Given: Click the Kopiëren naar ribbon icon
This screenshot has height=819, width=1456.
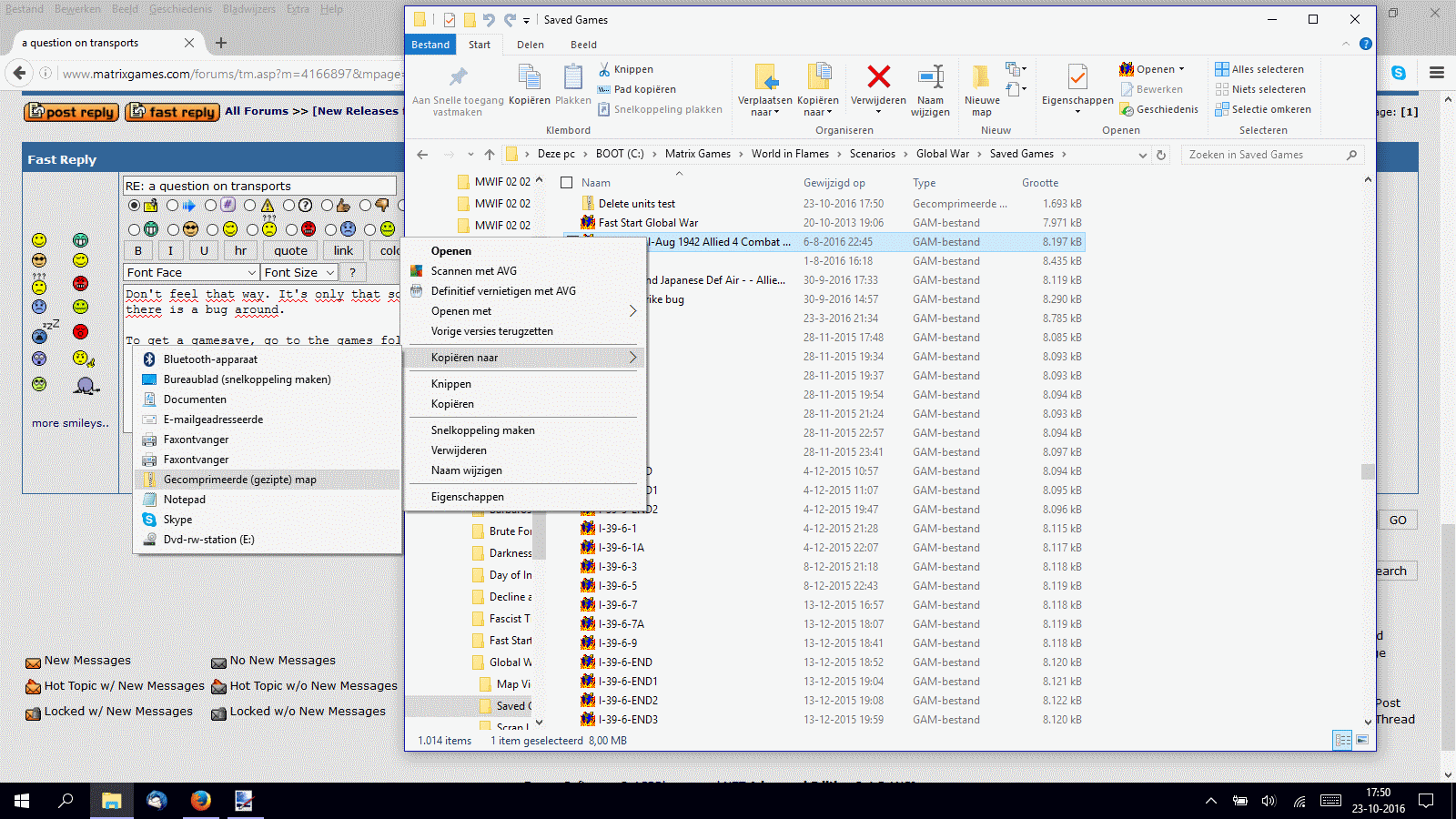Looking at the screenshot, I should [818, 76].
